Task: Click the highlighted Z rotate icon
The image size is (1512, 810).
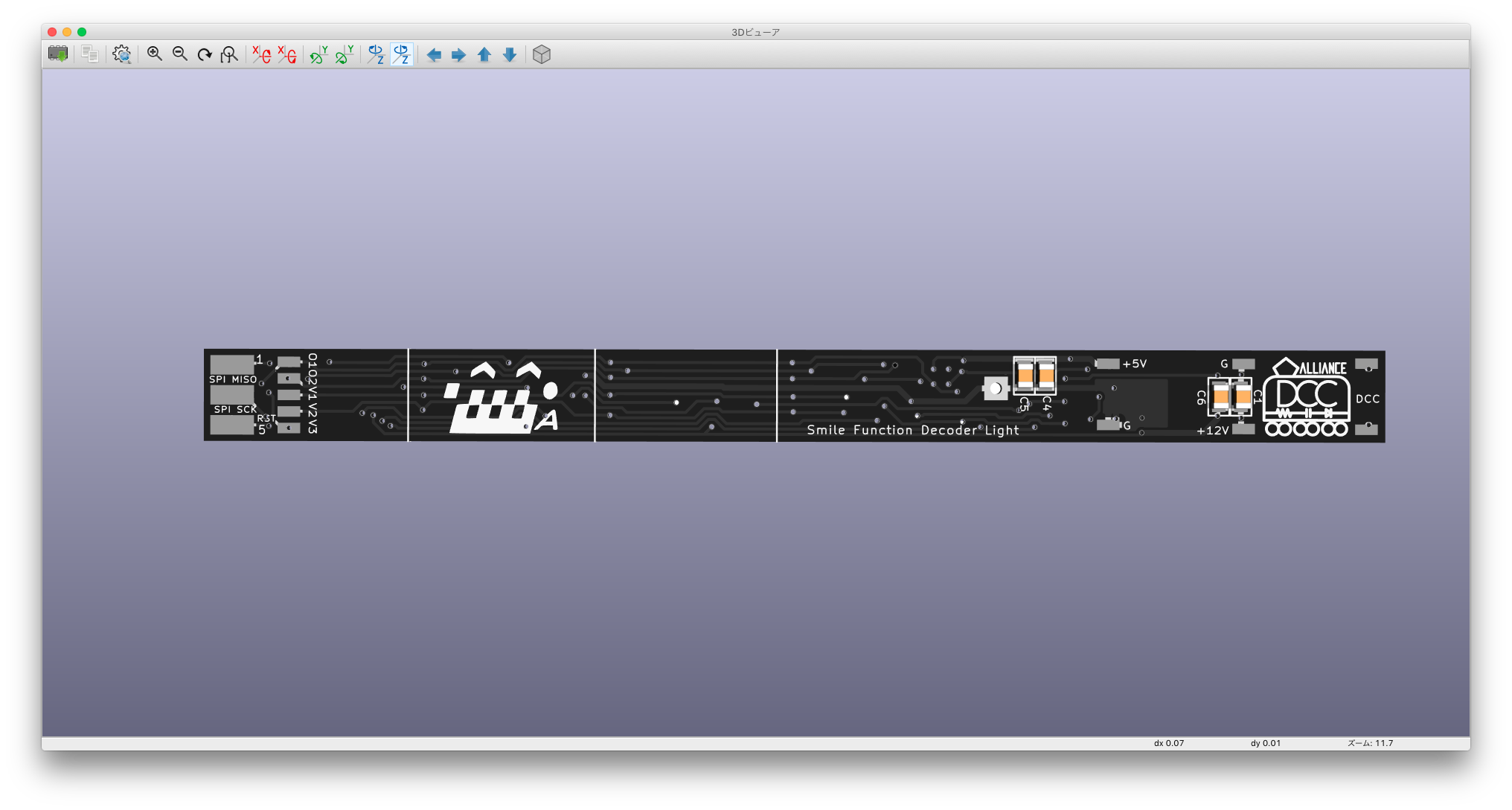Action: click(x=401, y=54)
